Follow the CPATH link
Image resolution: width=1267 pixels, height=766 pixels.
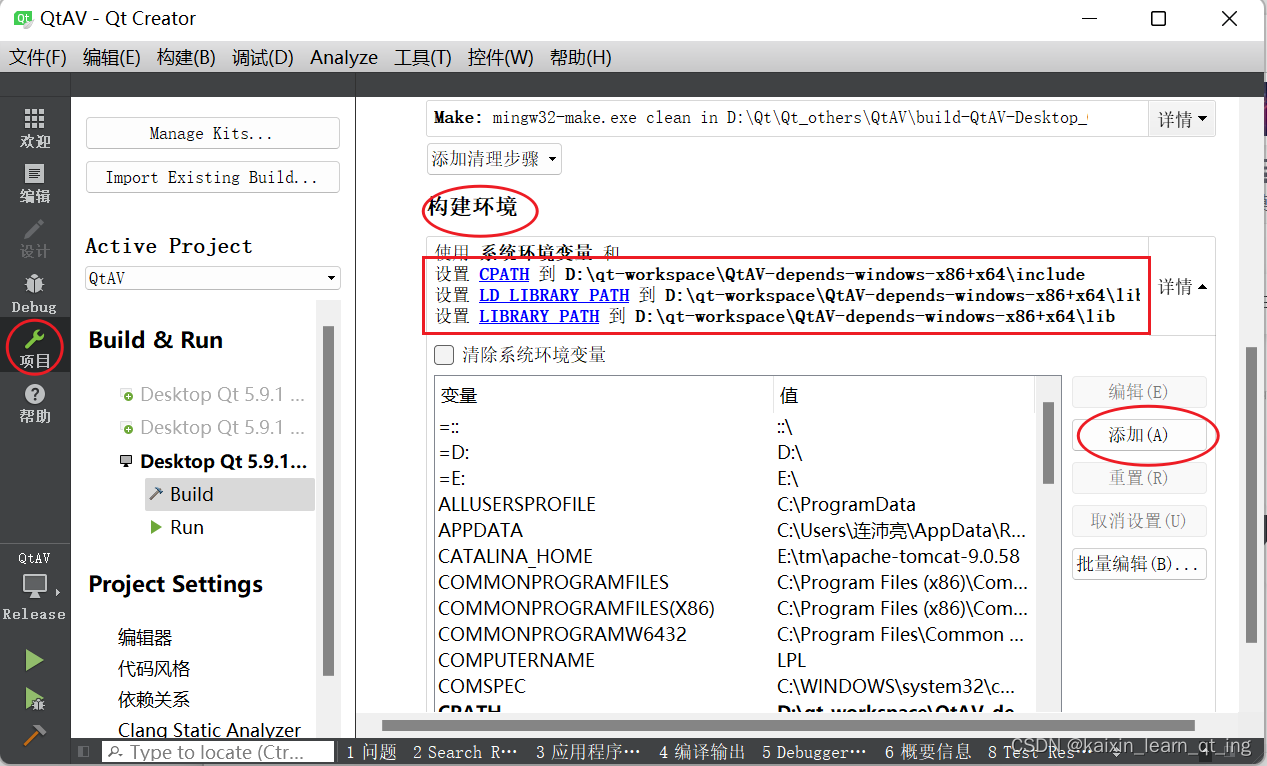[x=504, y=274]
